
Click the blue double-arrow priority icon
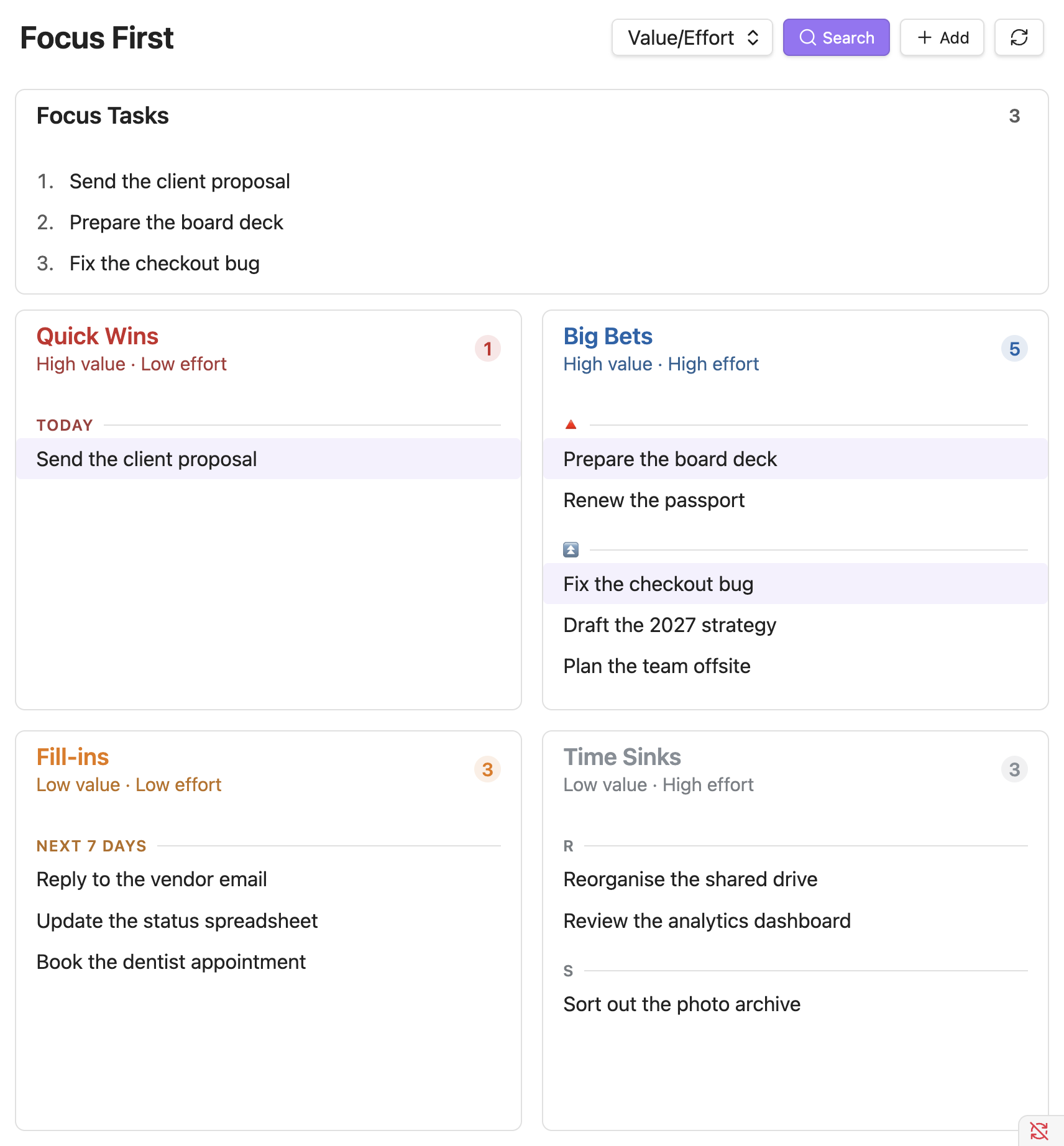tap(571, 549)
